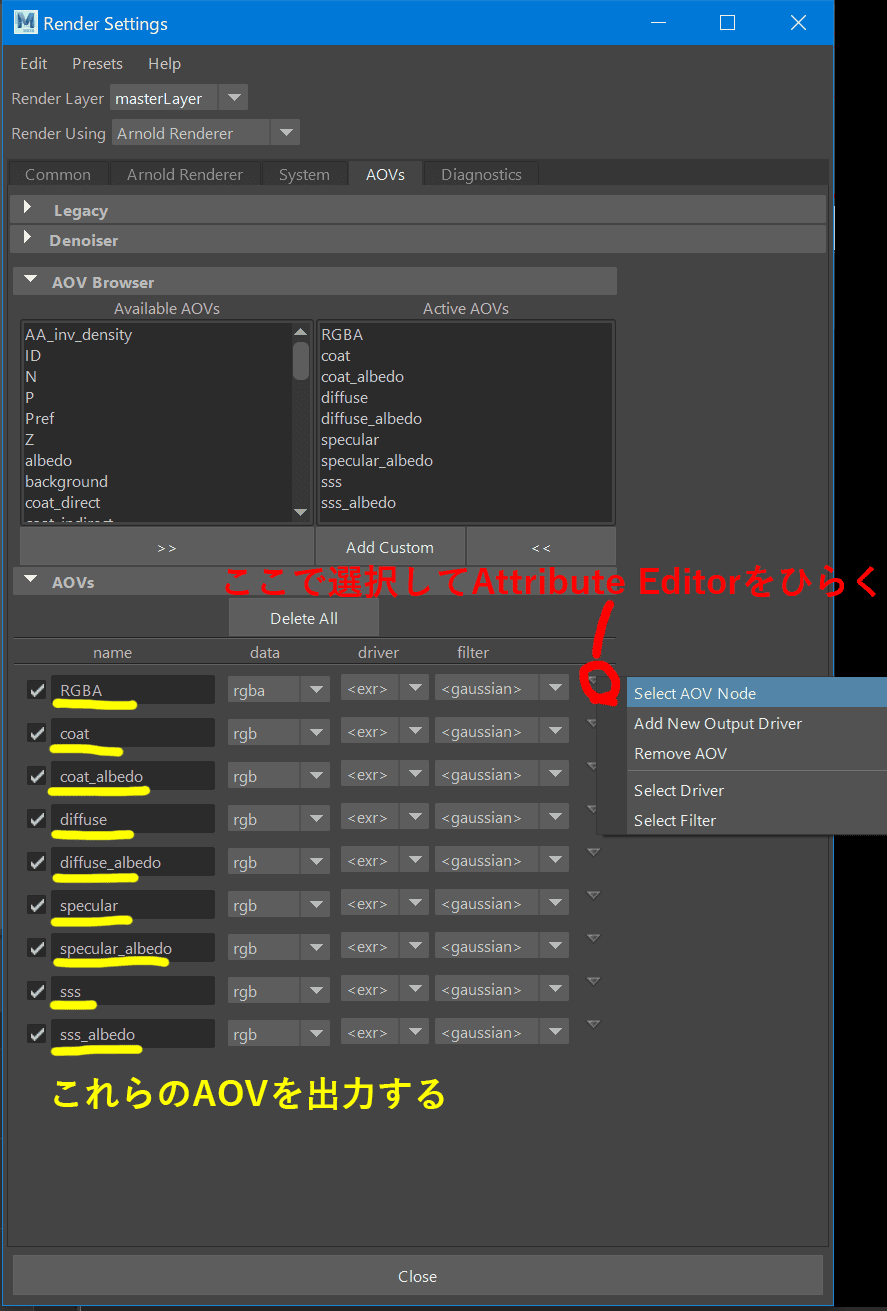Viewport: 887px width, 1311px height.
Task: Open the sss_albedo row gaussian filter dropdown
Action: pos(502,1032)
